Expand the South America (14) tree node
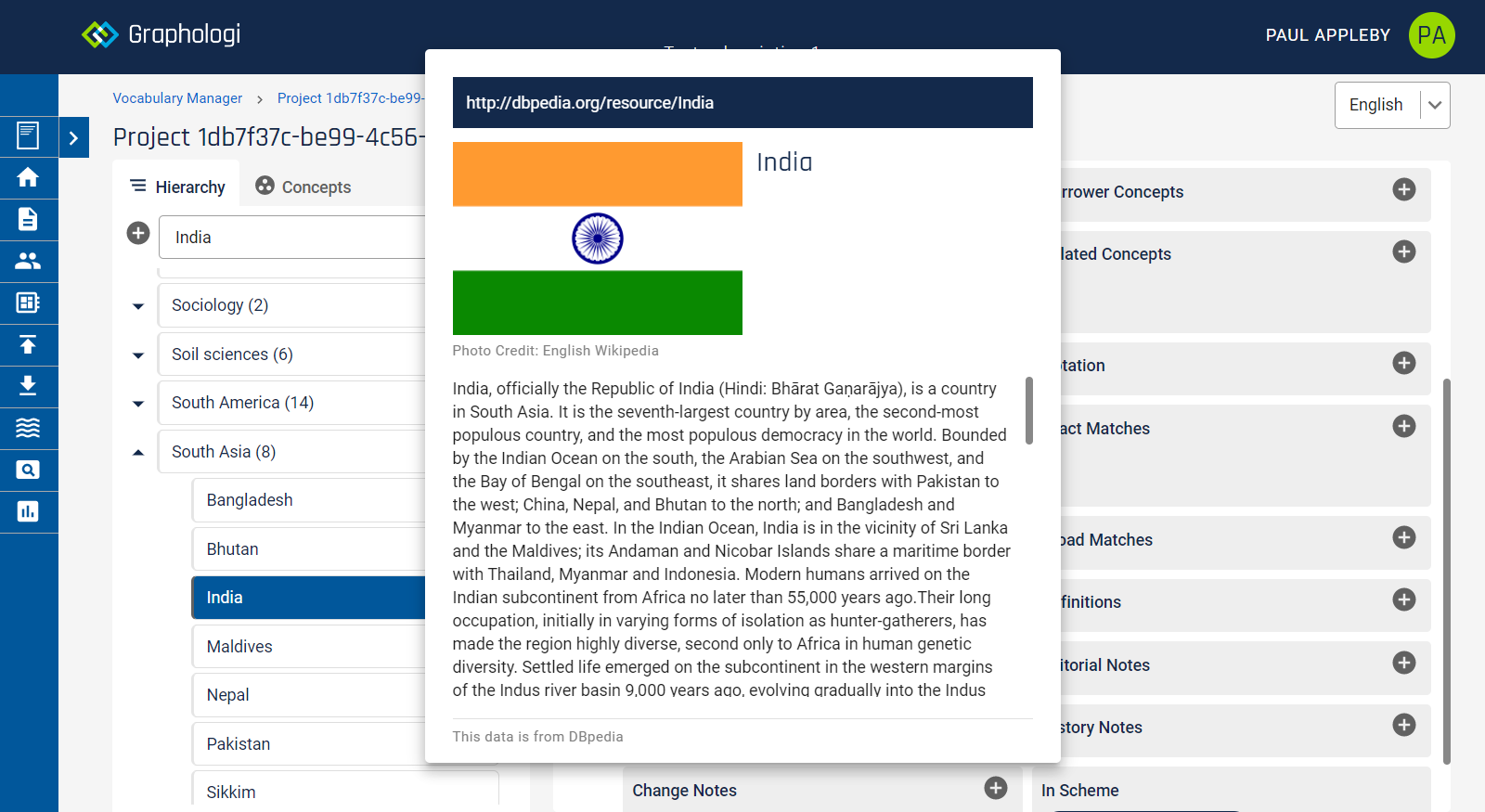 coord(138,404)
